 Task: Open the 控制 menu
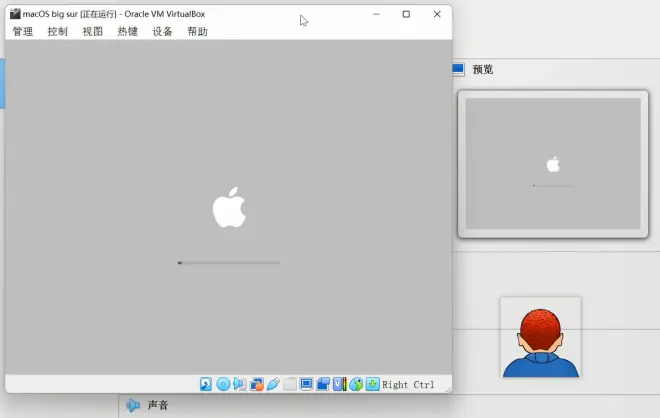(58, 32)
